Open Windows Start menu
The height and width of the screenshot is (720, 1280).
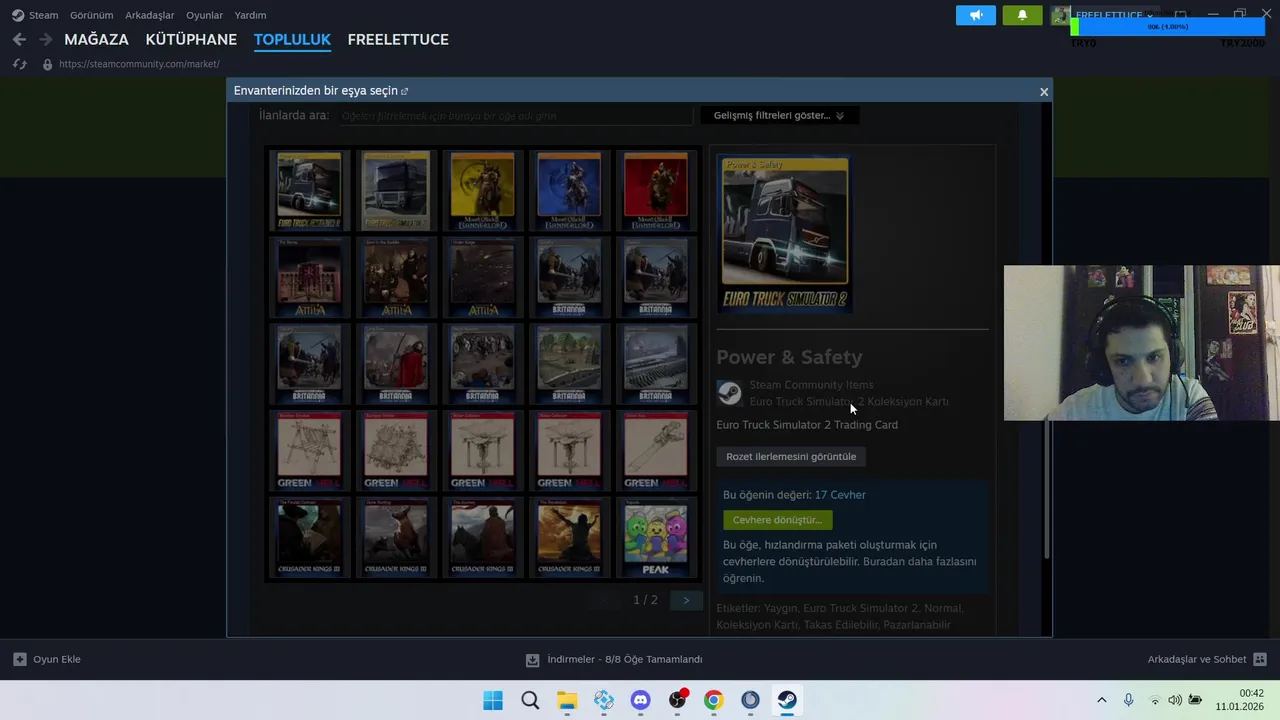point(493,700)
